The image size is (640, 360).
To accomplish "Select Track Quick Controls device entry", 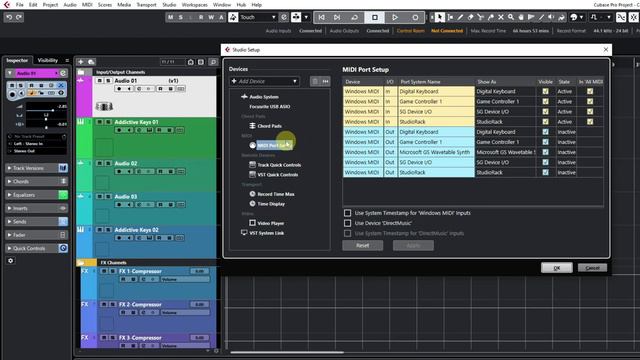I will 279,165.
